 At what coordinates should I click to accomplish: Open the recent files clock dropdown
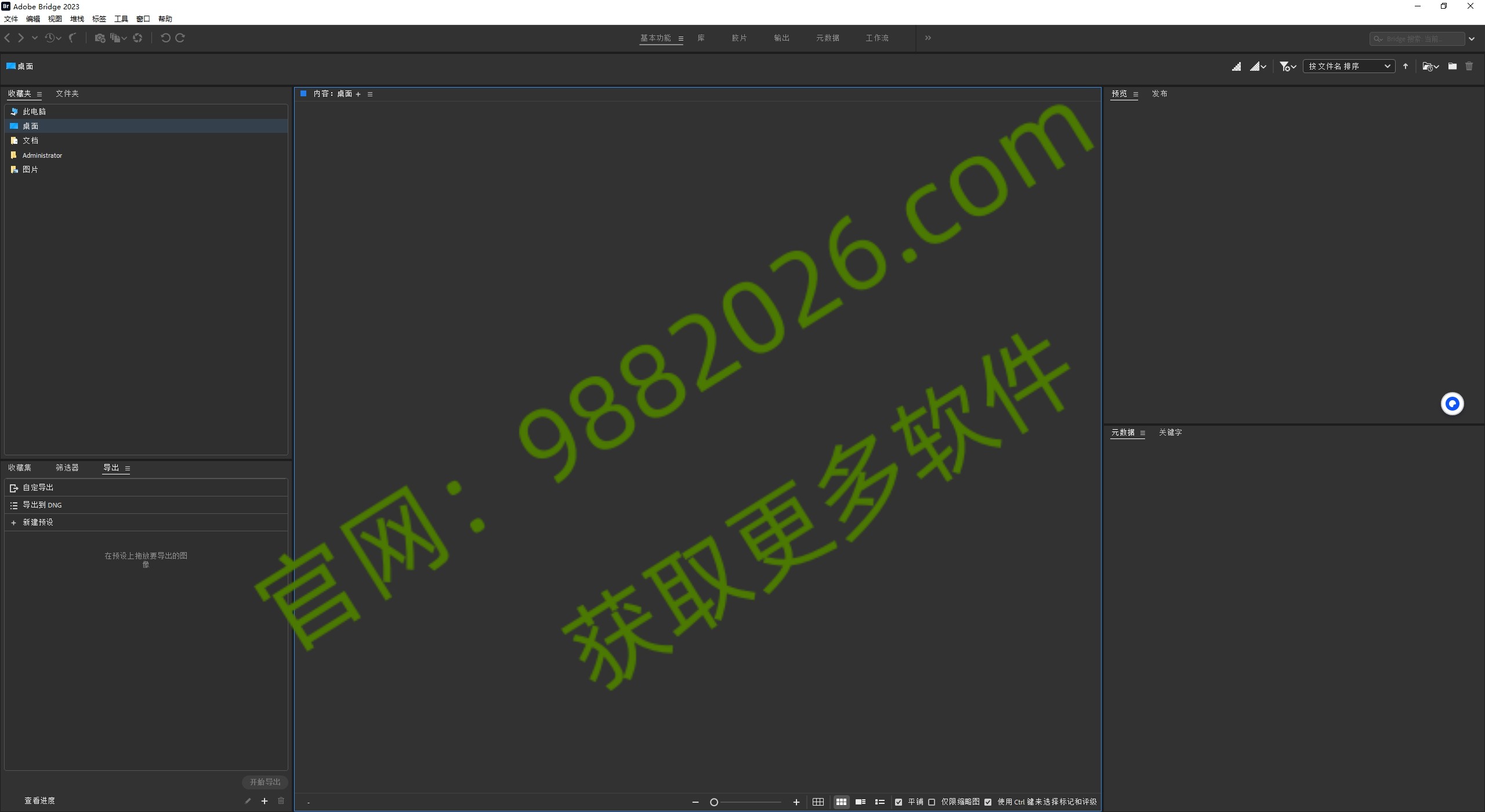[x=52, y=38]
